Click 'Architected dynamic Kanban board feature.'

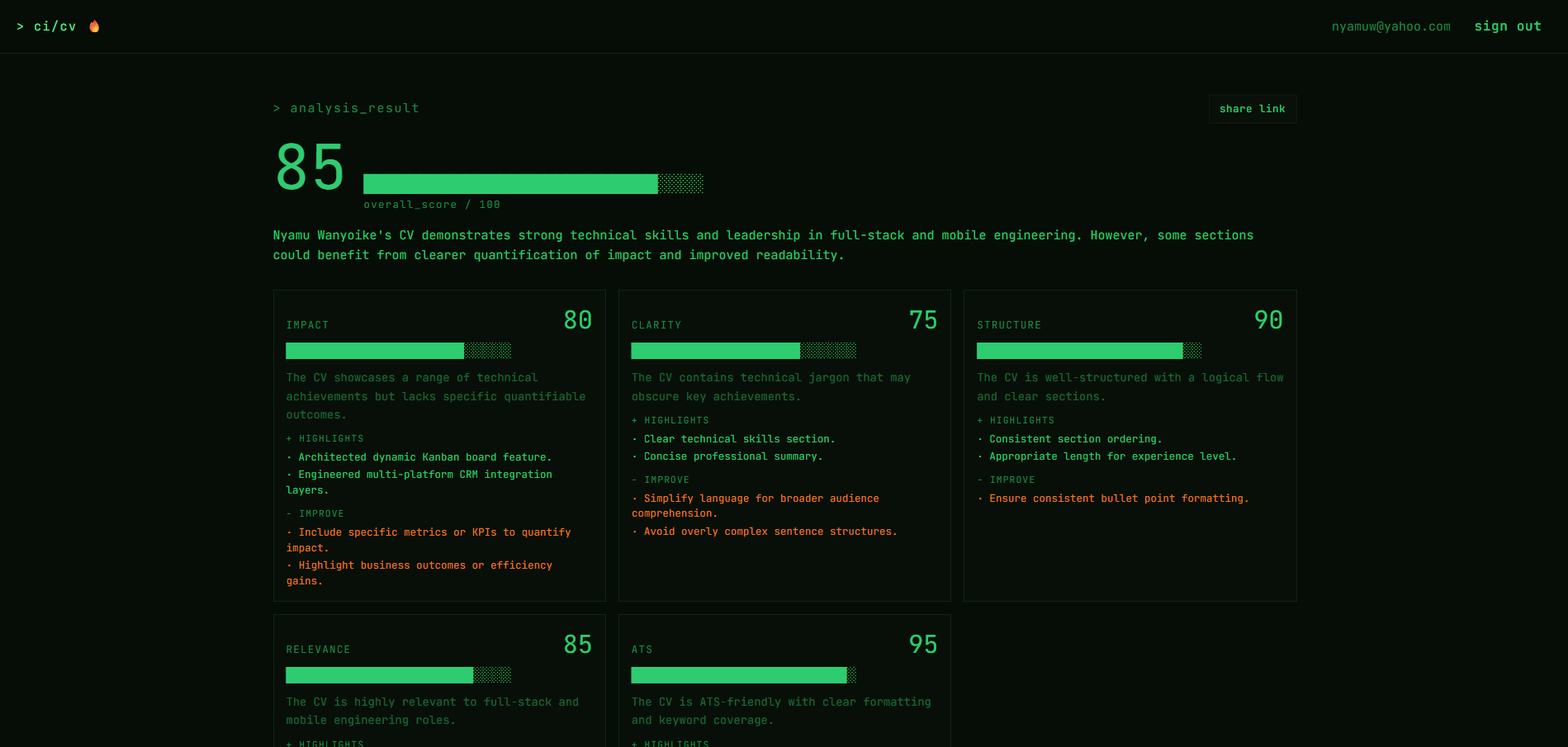(419, 457)
